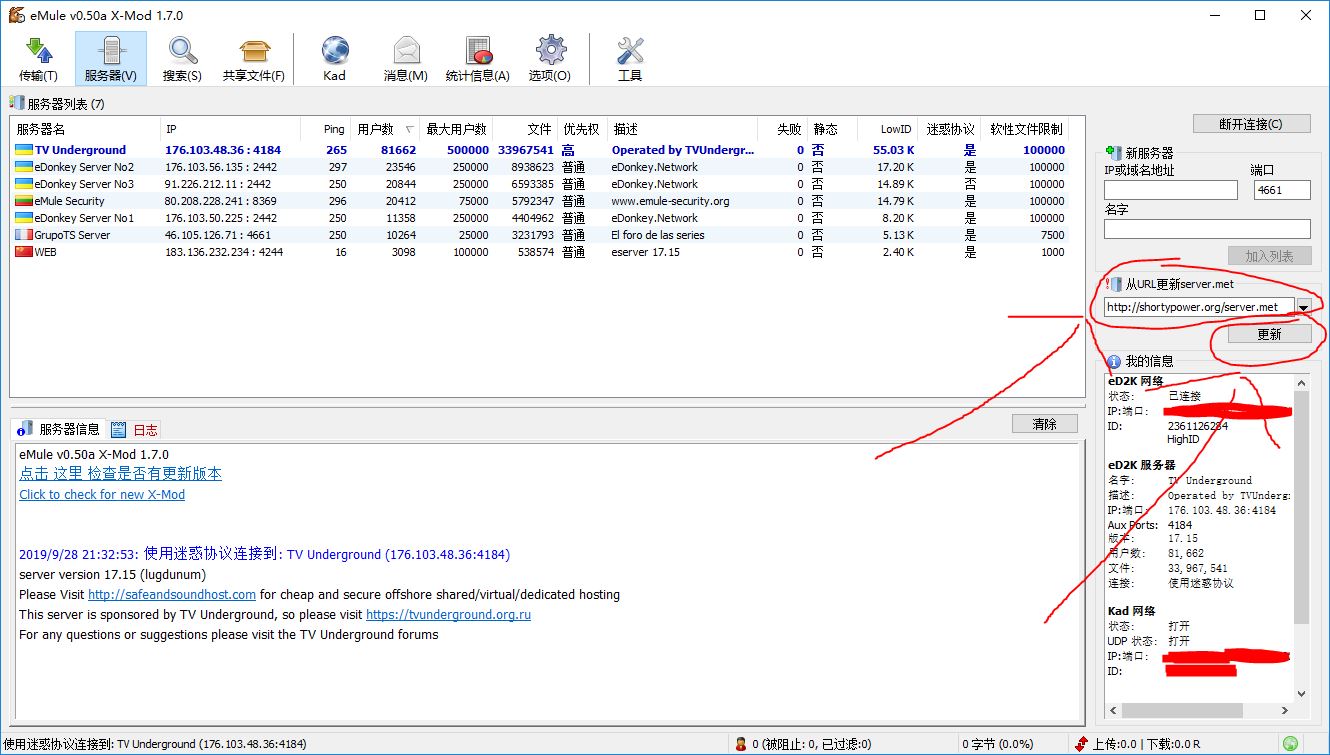Click the green connection globe in status bar

[x=1291, y=744]
